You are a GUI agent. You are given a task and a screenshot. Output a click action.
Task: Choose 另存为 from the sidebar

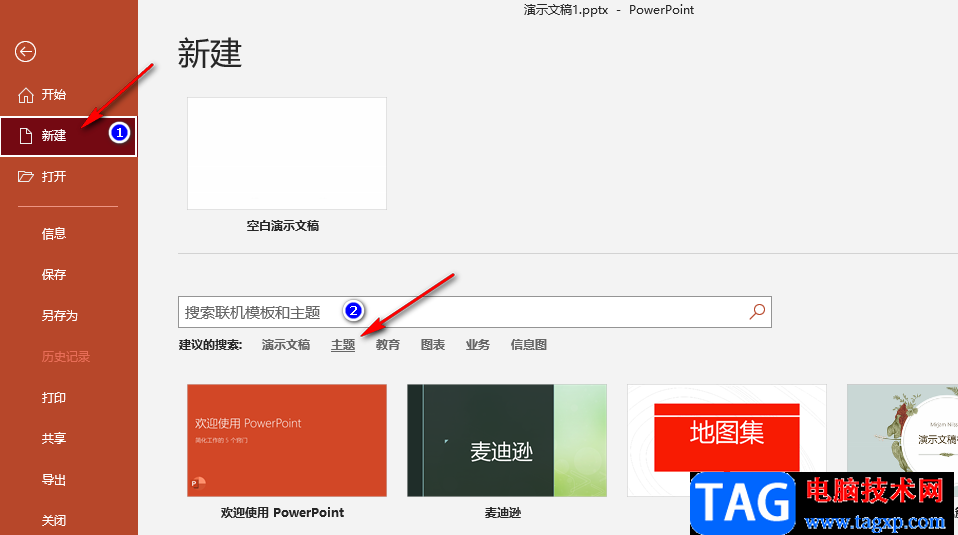[x=59, y=315]
